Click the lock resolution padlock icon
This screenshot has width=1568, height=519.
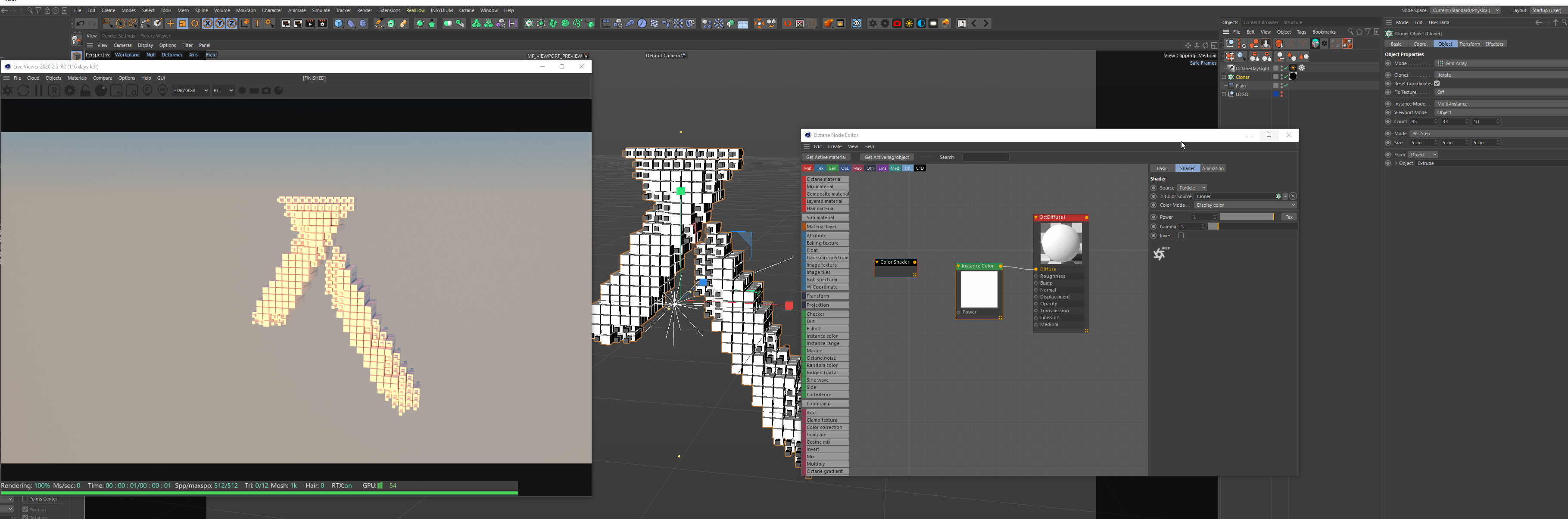pyautogui.click(x=85, y=90)
